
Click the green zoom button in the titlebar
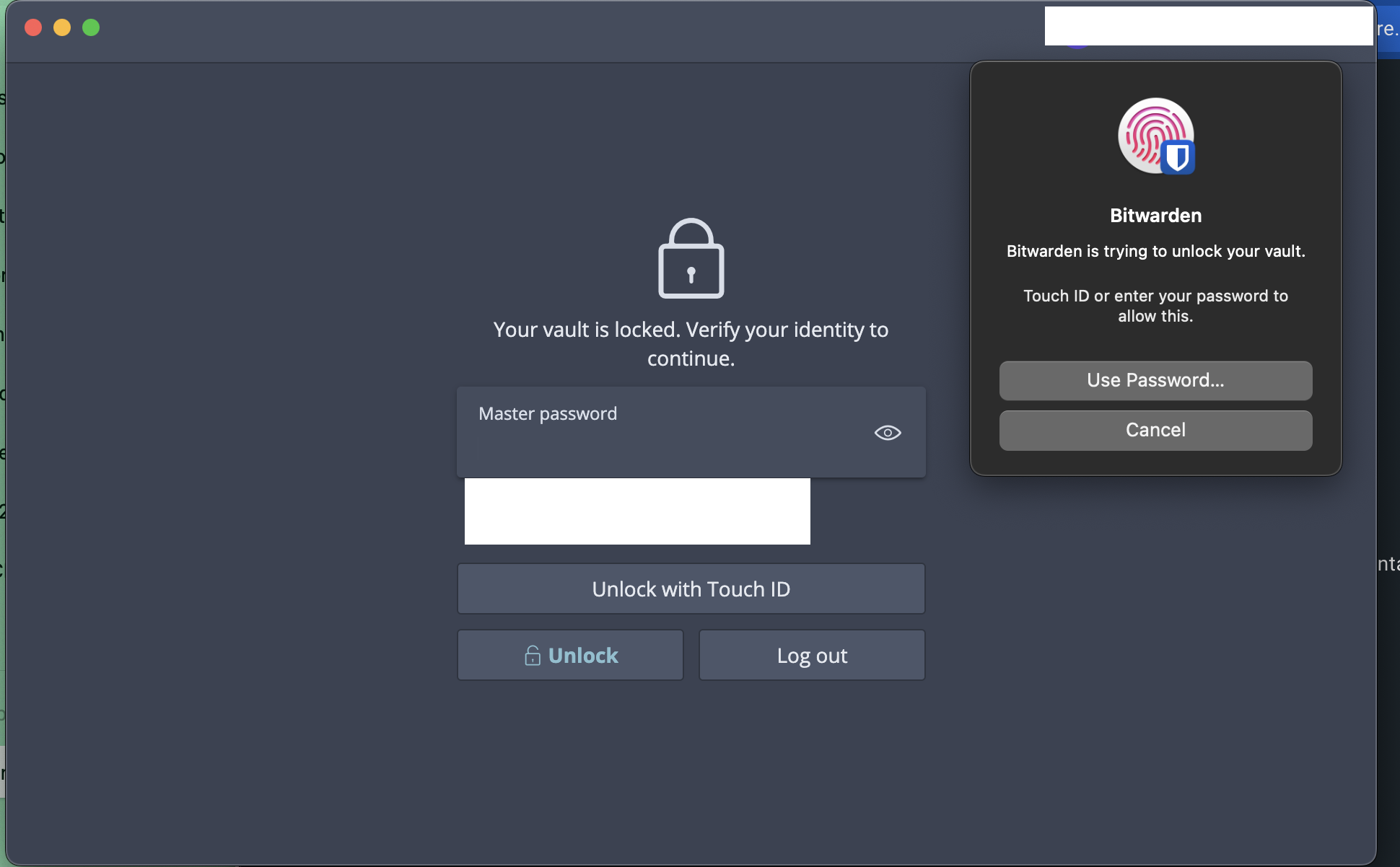coord(91,27)
